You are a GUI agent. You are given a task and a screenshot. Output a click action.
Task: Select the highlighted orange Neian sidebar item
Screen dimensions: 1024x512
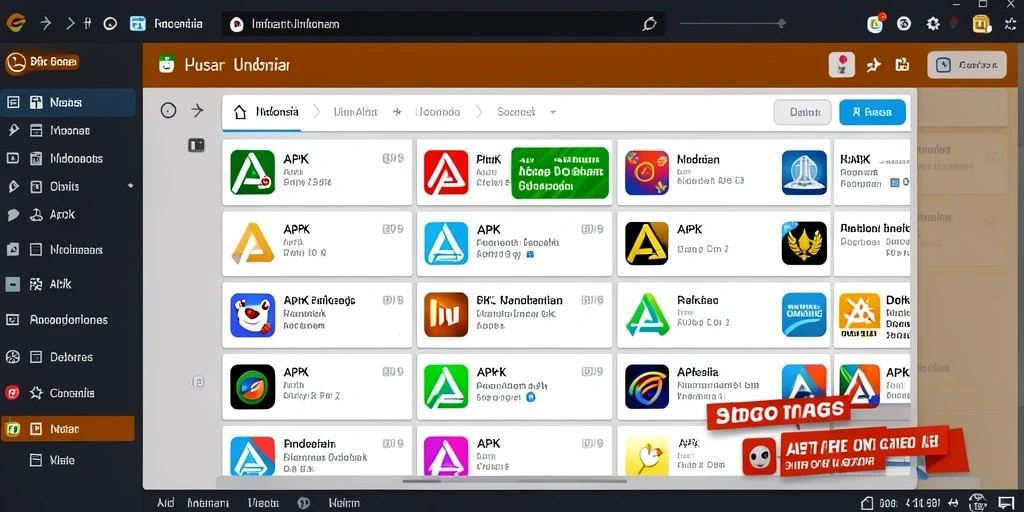pyautogui.click(x=68, y=429)
